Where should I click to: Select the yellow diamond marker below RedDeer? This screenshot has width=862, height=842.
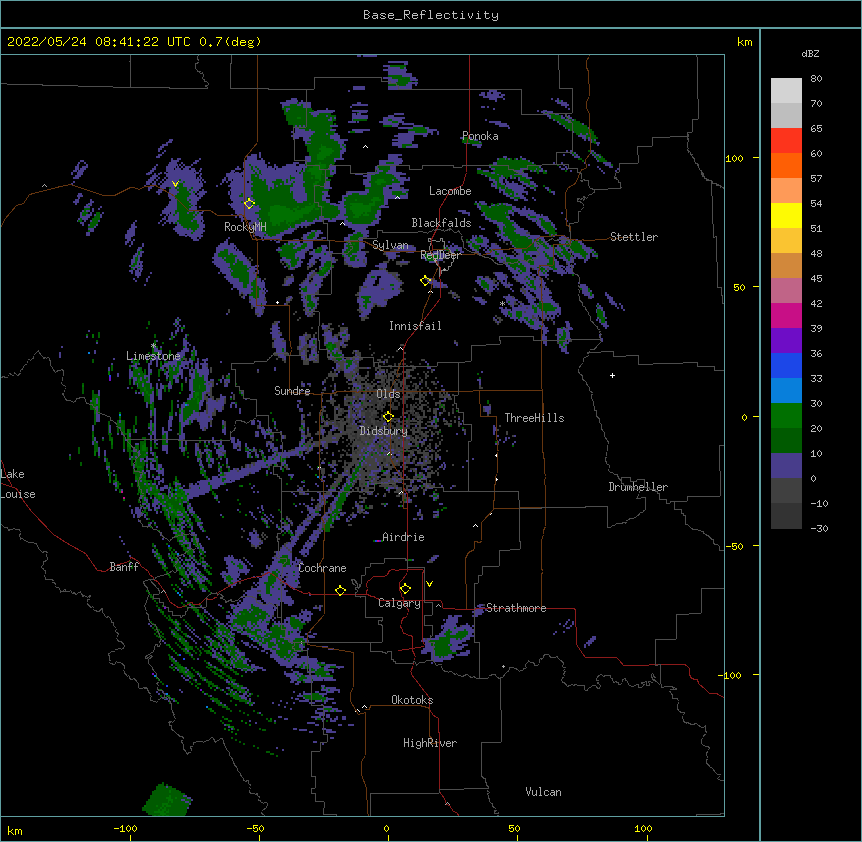pyautogui.click(x=426, y=281)
